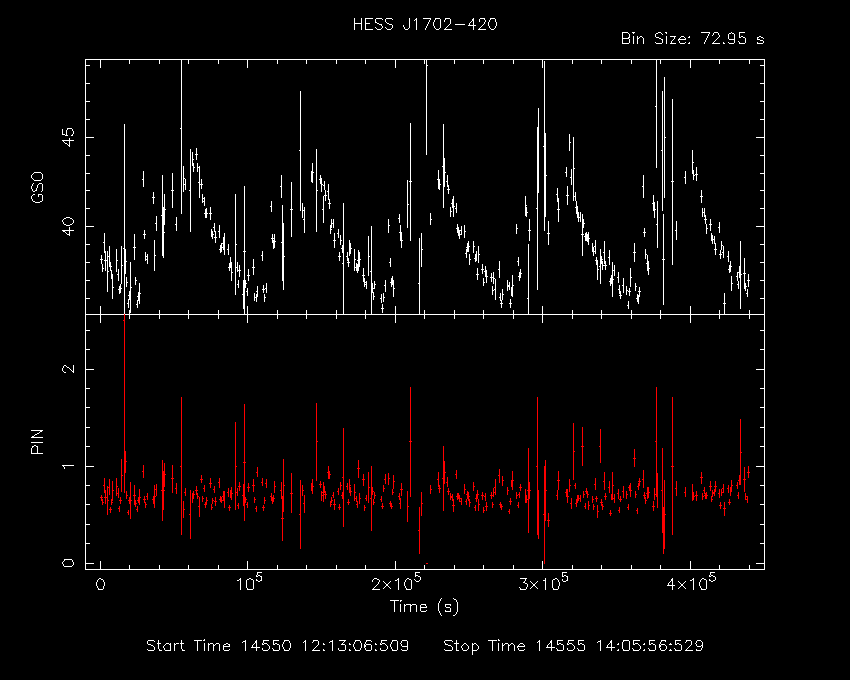Click the 0 tick label on PIN y-axis
The image size is (850, 680).
(68, 563)
